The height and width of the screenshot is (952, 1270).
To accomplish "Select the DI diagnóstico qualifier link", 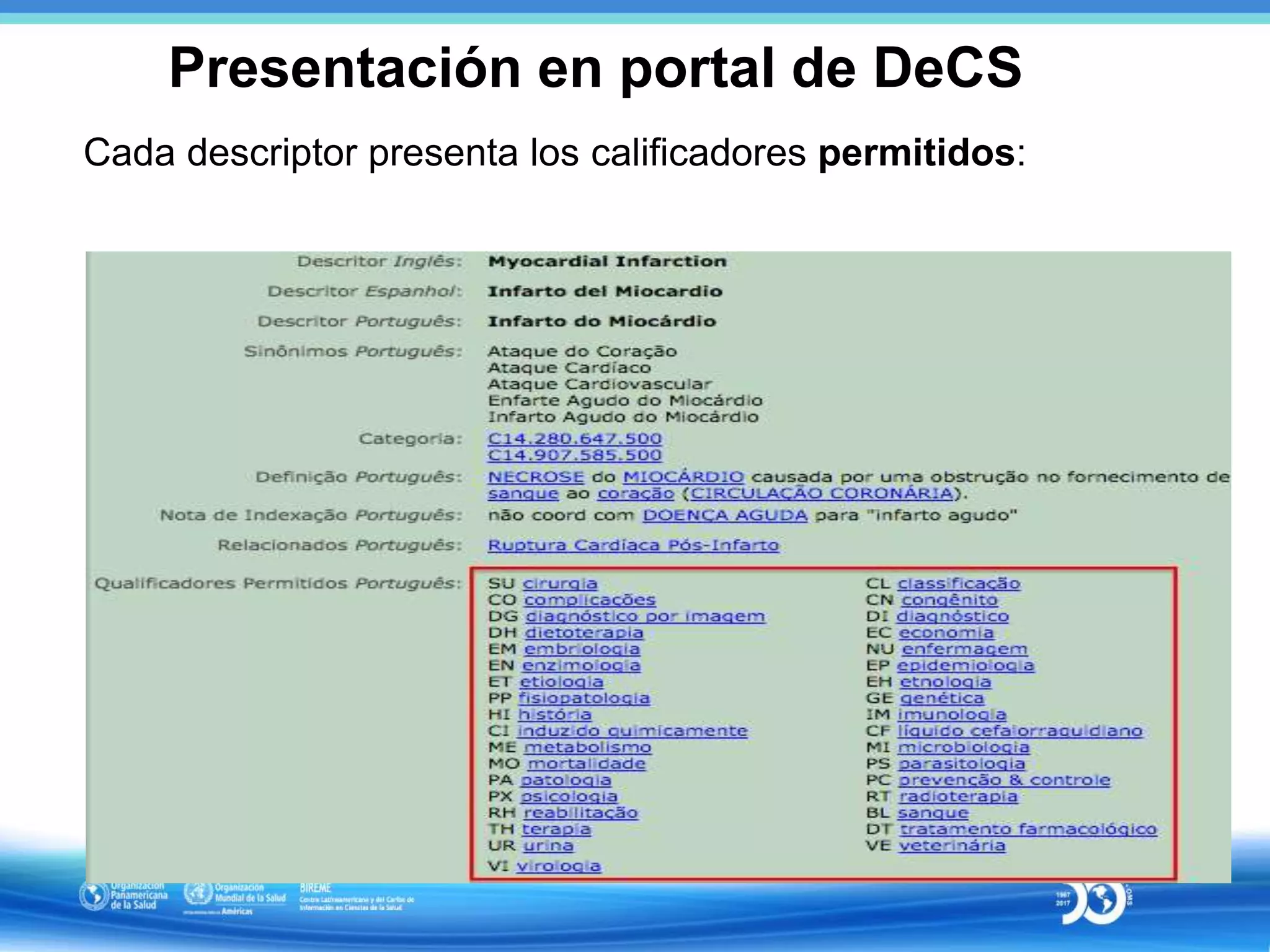I will 952,617.
